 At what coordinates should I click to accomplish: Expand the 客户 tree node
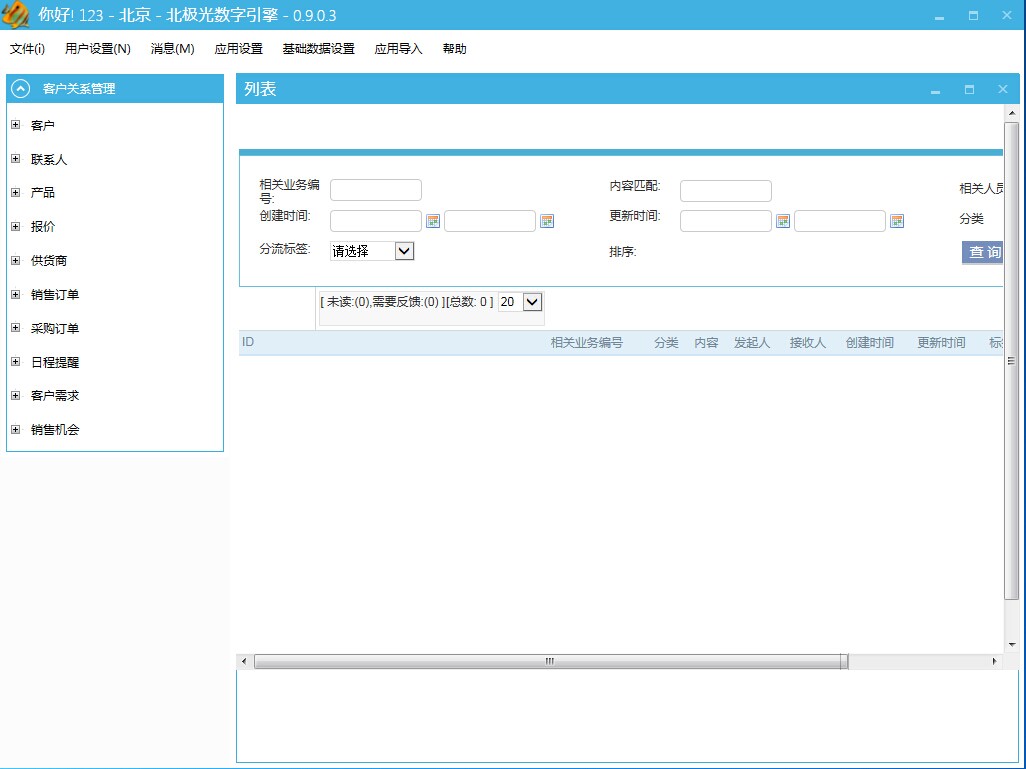click(x=14, y=124)
